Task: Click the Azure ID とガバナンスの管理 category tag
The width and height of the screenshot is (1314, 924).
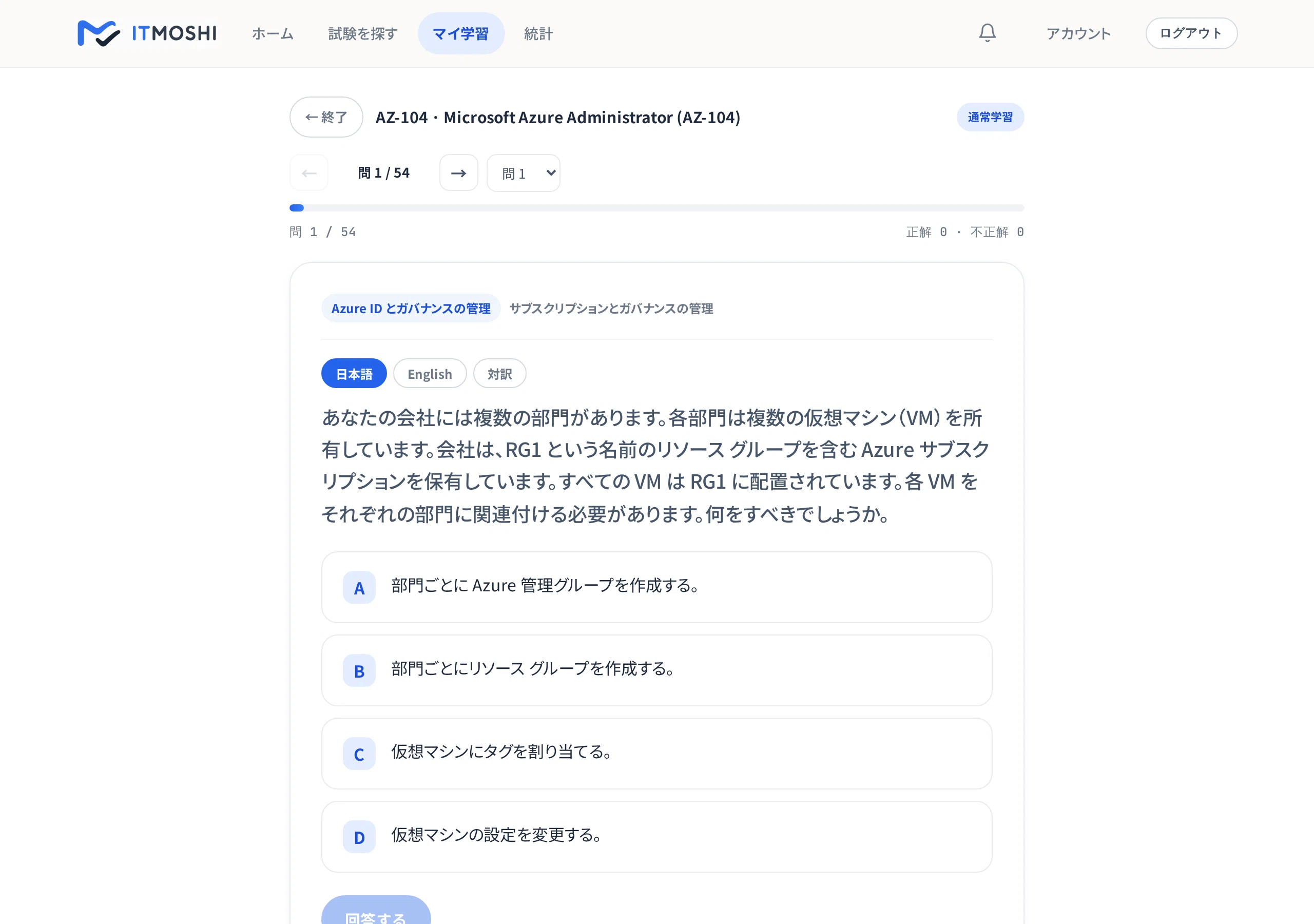Action: 411,309
